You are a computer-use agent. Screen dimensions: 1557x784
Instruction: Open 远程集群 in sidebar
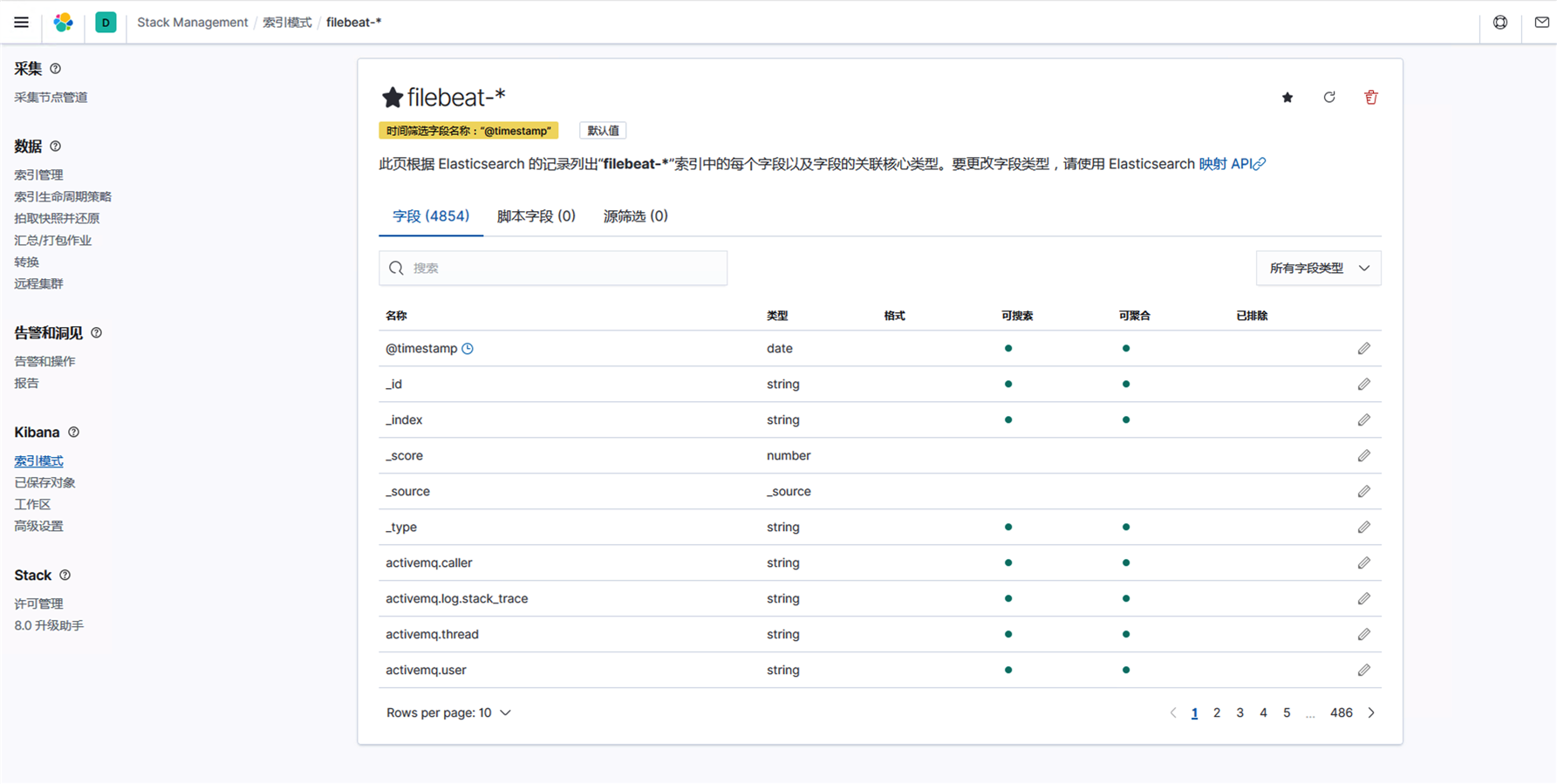pos(38,284)
